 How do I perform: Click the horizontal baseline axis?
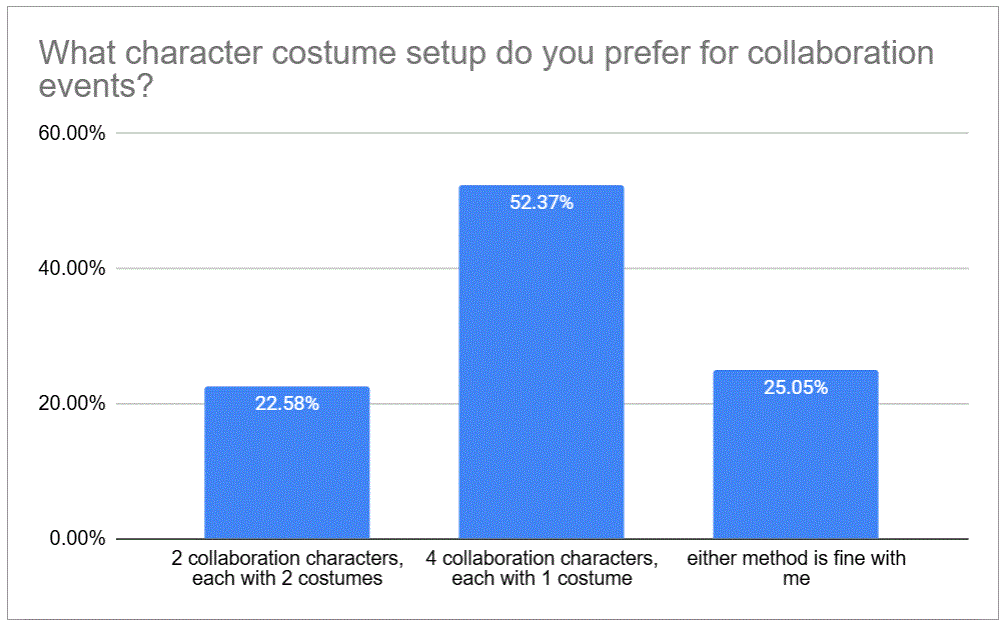click(x=542, y=539)
